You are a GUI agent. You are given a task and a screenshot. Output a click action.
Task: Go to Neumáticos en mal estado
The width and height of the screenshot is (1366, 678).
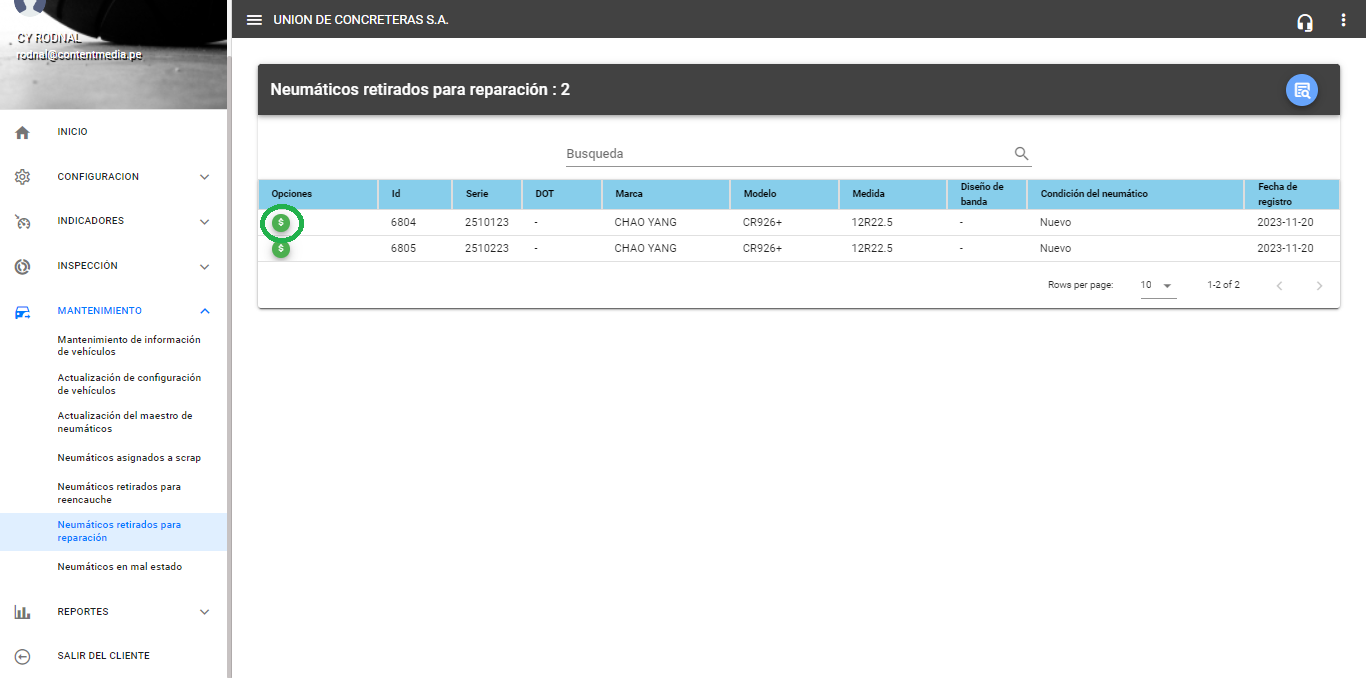click(x=119, y=567)
